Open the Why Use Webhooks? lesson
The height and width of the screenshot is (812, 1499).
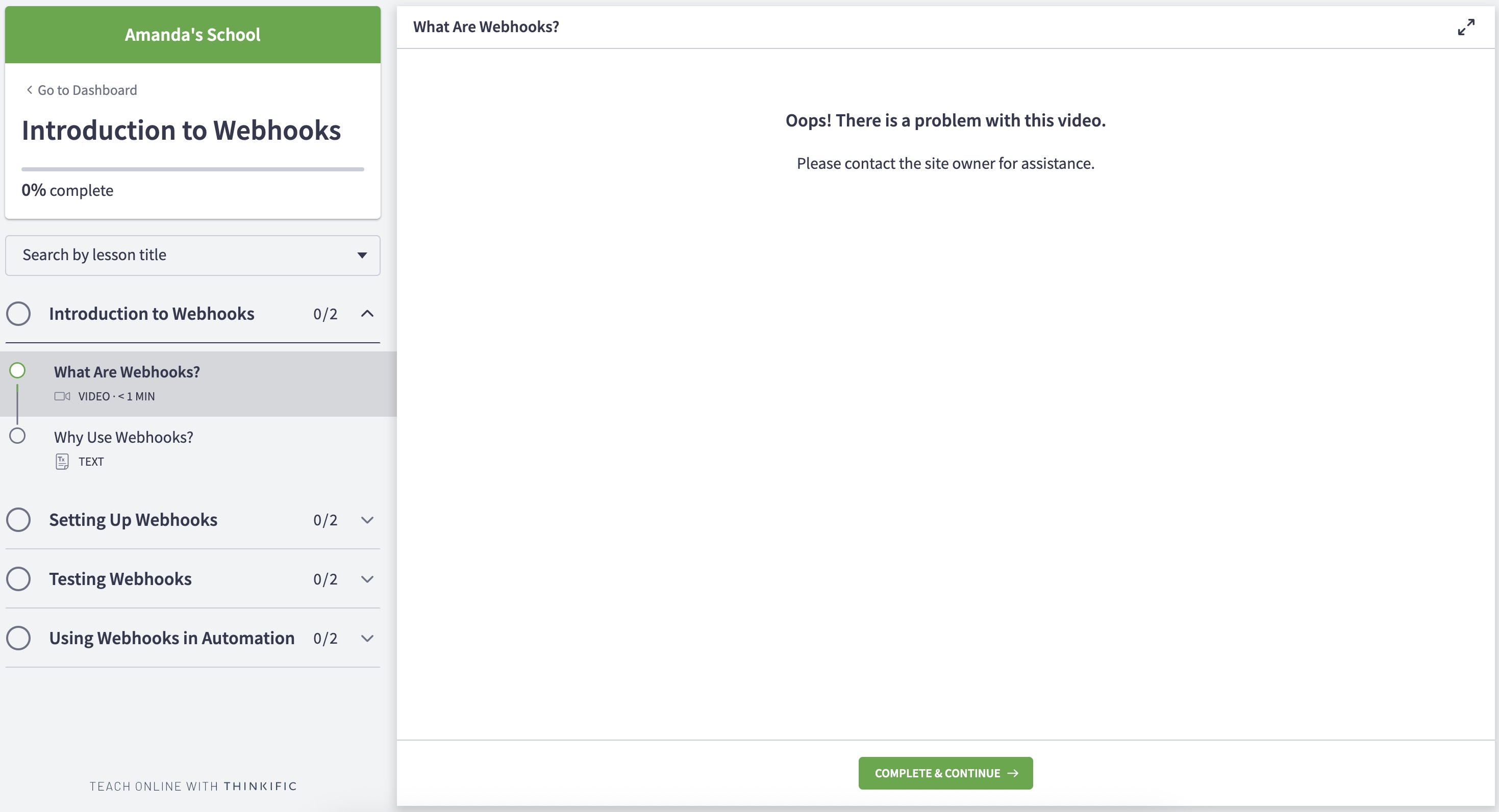click(198, 448)
